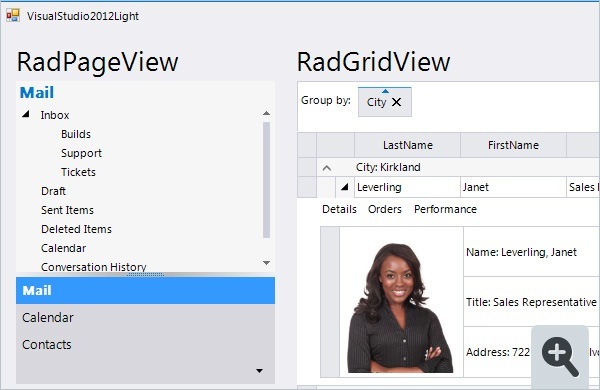
Task: Select the Mail page view item
Action: point(145,290)
